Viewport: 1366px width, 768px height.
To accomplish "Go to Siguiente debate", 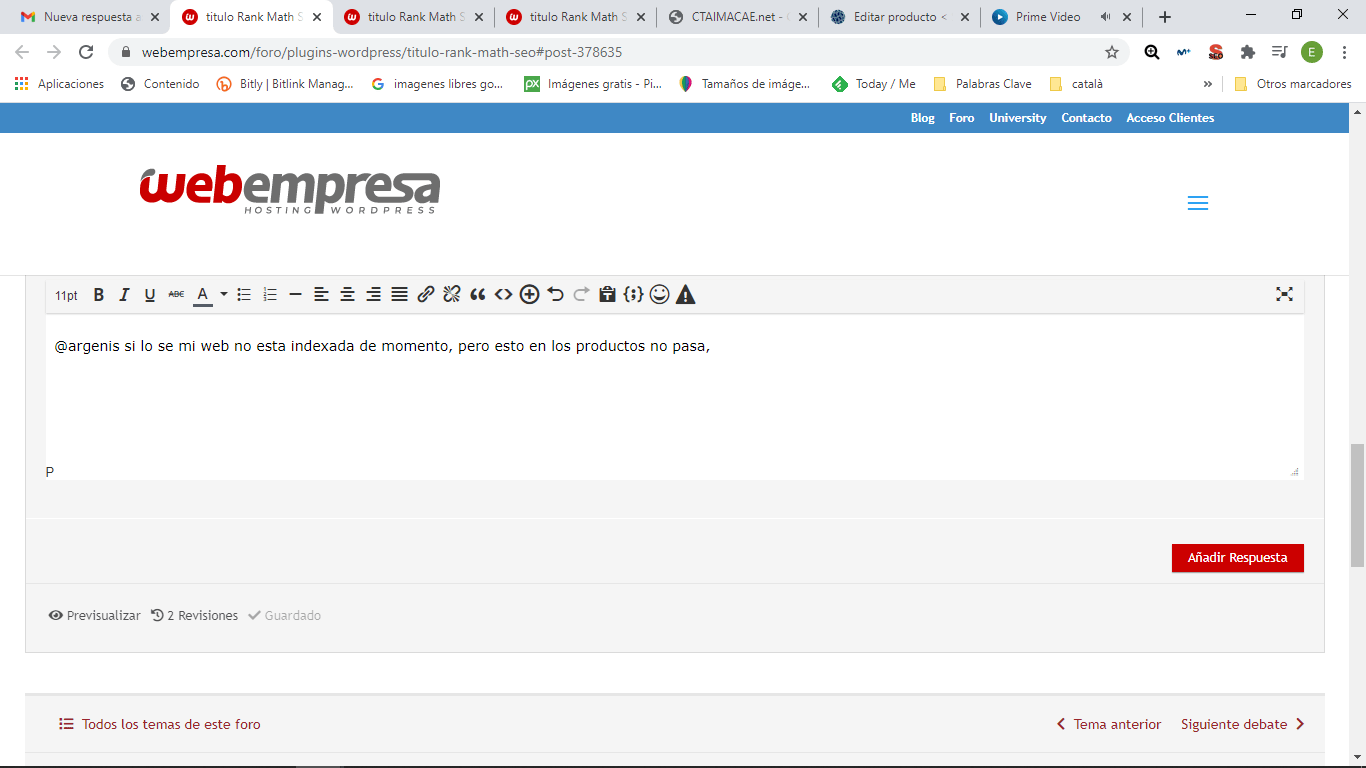I will pos(1243,724).
